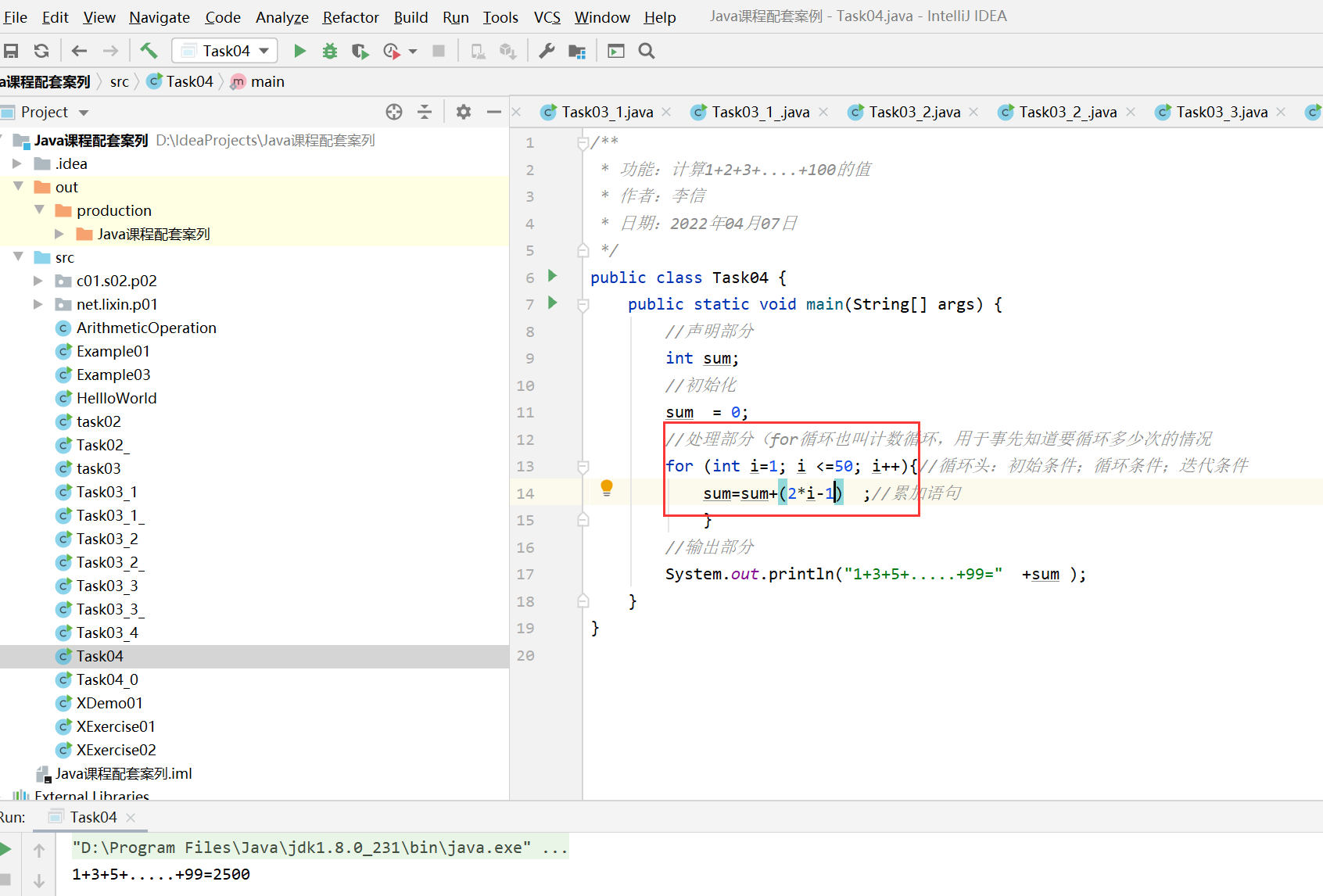Screen dimensions: 1323x896
Task: Open Project panel gear options
Action: 464,112
